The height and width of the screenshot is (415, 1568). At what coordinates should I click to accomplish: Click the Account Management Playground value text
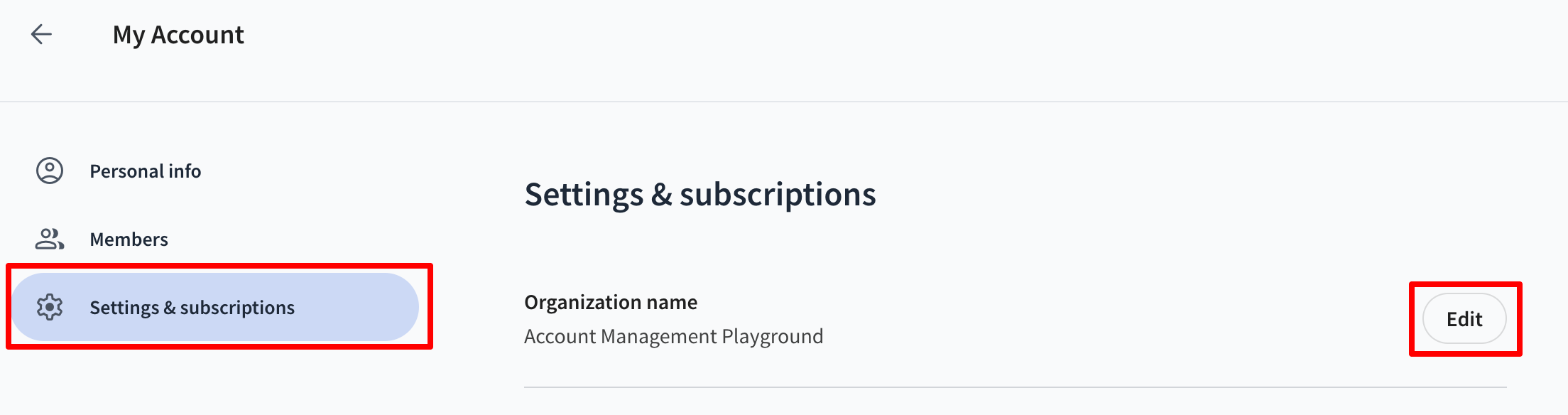point(674,336)
